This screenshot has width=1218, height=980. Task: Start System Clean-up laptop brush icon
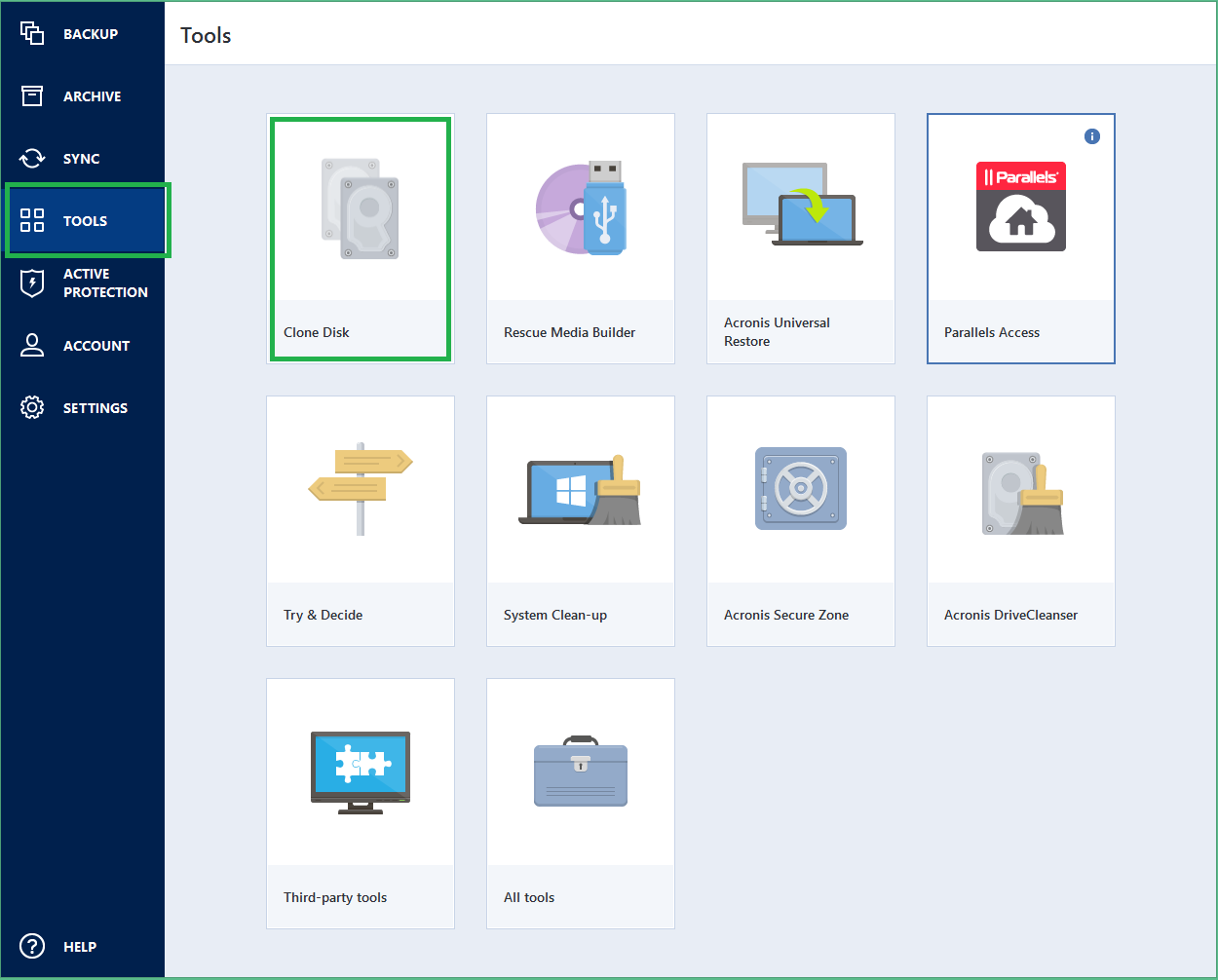[581, 492]
